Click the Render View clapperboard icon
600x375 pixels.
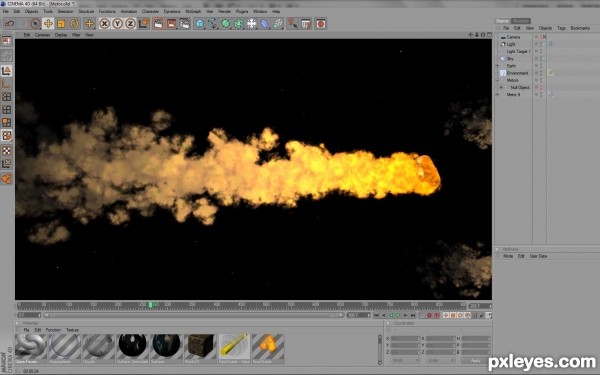158,24
